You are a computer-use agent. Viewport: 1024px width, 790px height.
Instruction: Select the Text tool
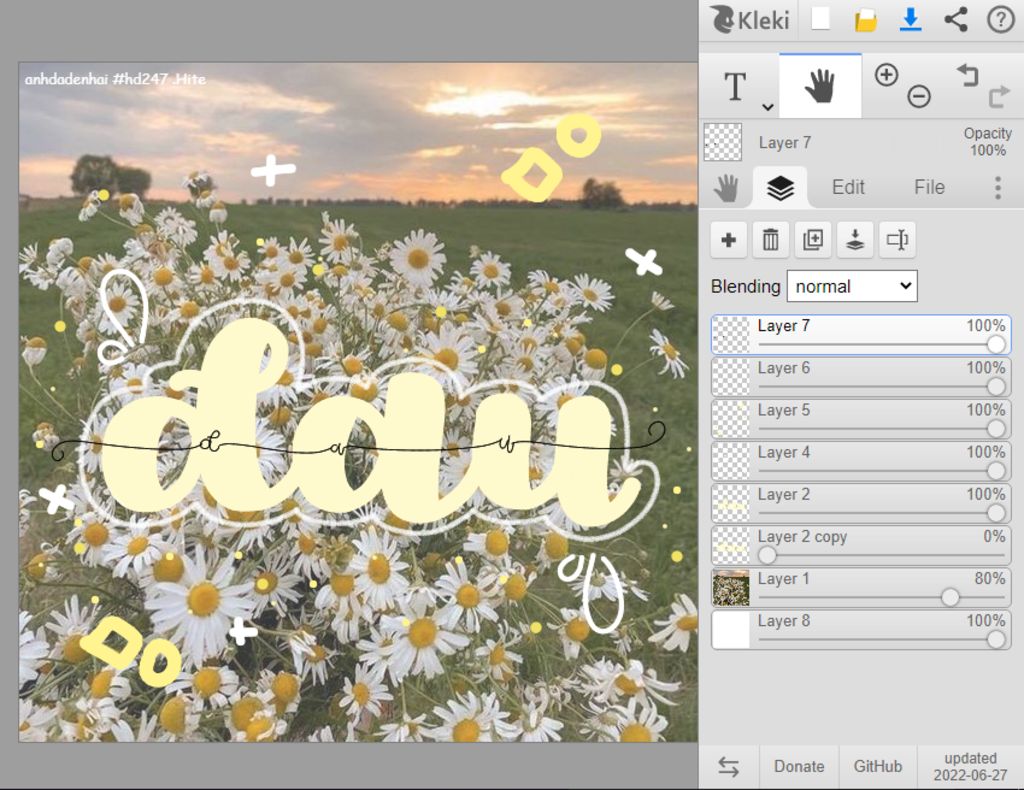[x=735, y=86]
